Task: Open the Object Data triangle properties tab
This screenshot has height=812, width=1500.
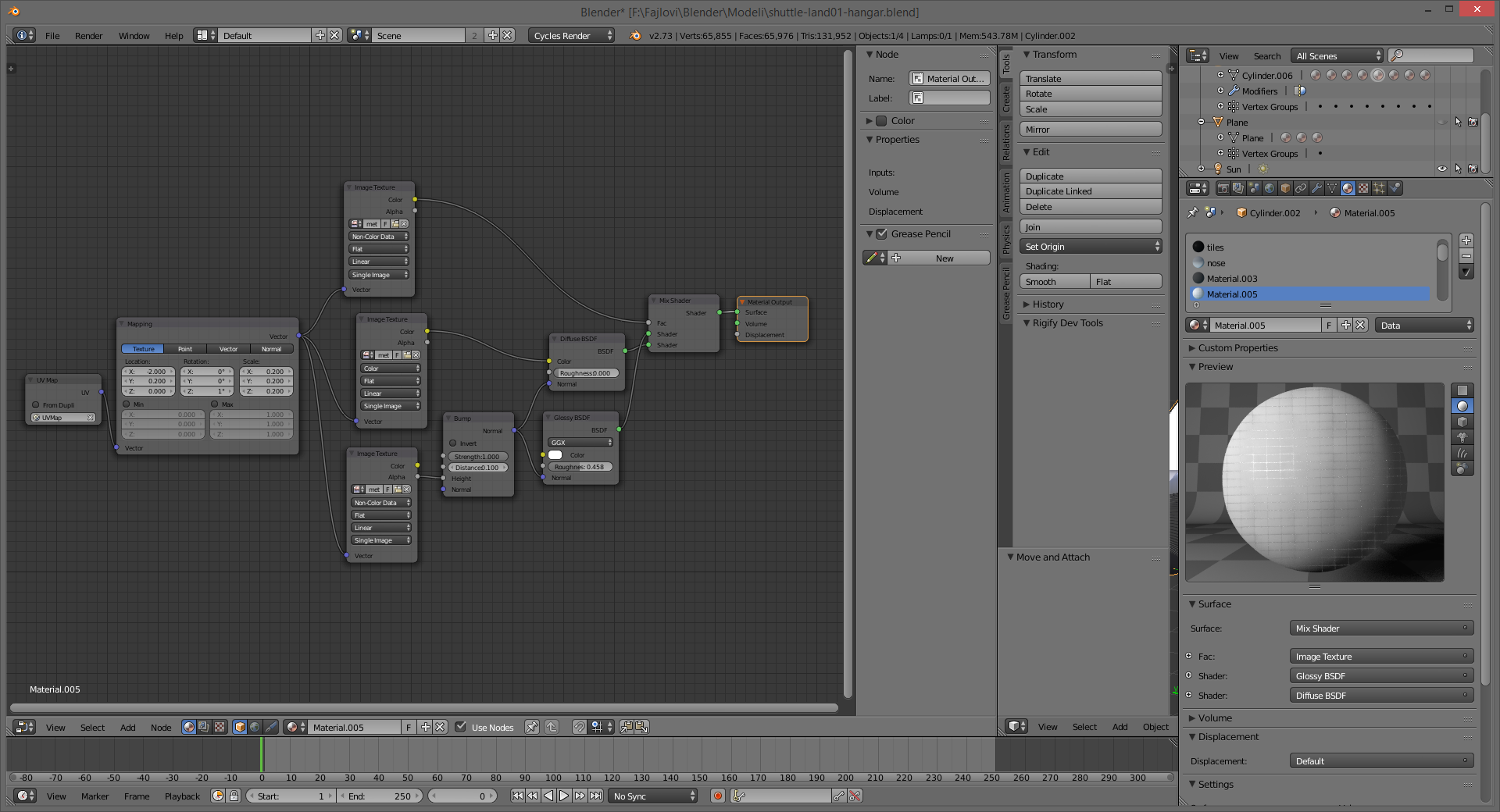Action: pos(1332,188)
